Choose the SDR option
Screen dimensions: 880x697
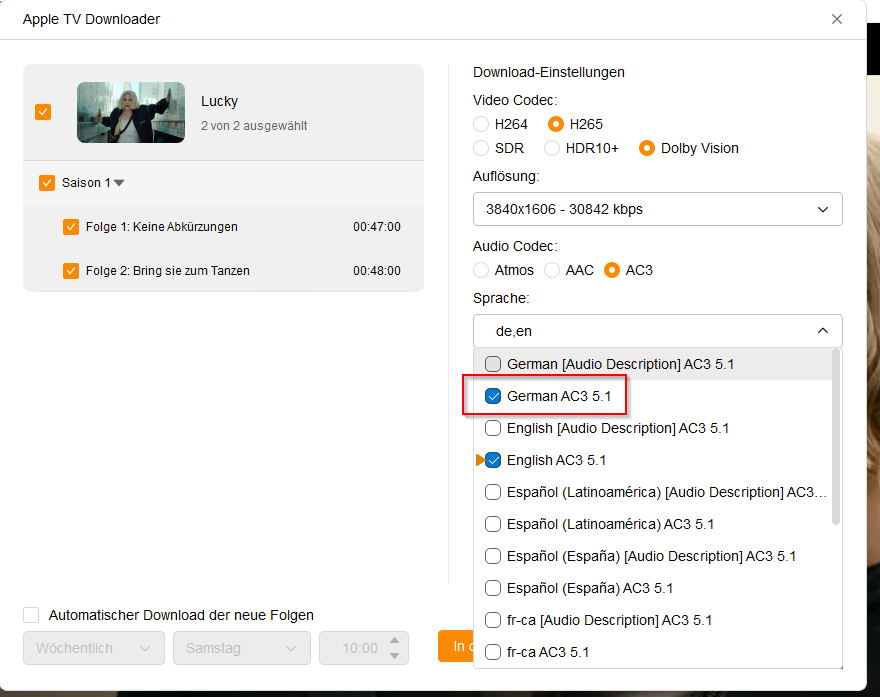click(x=481, y=148)
